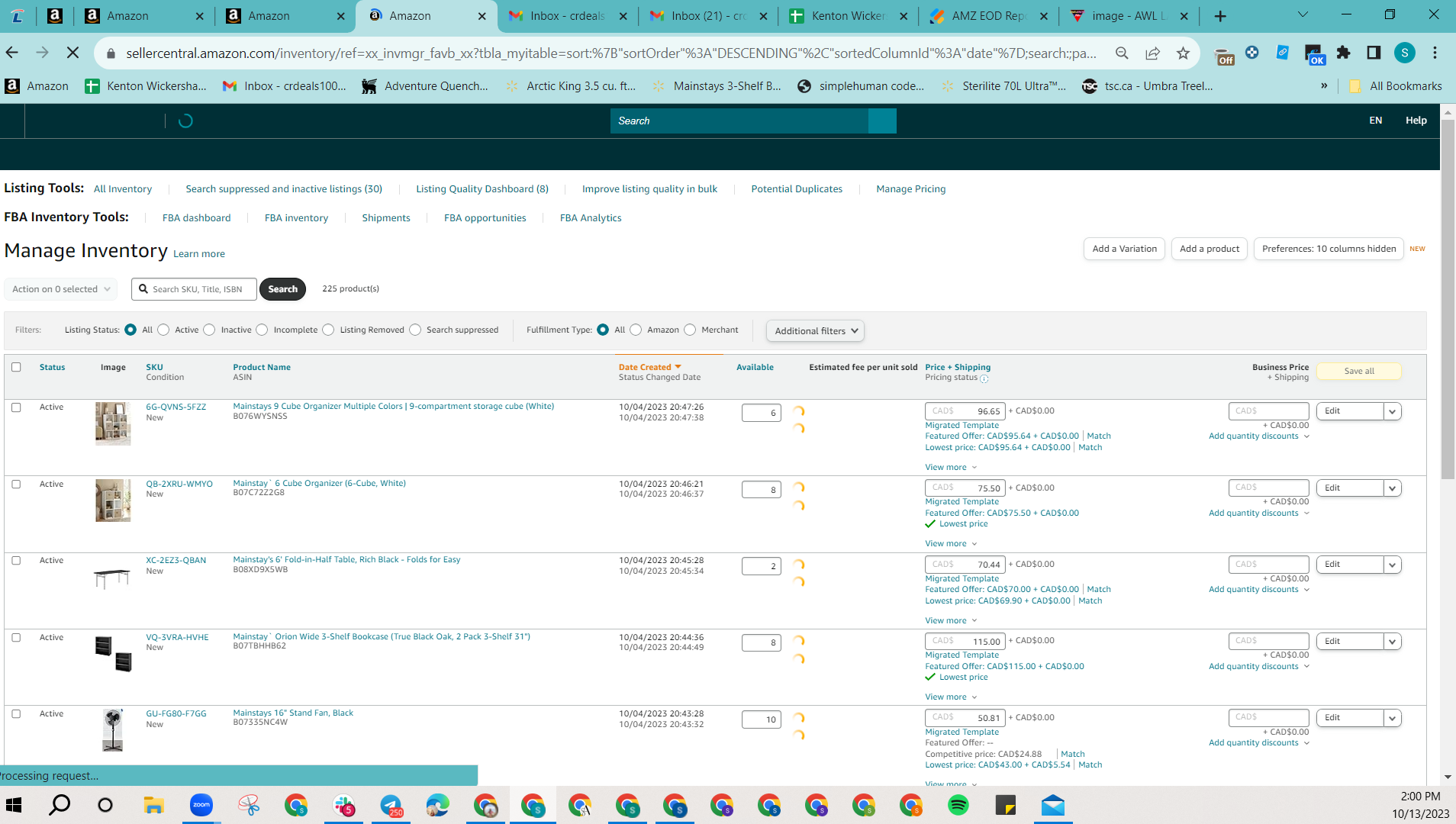
Task: Select the checkbox for SKU XC-2EZ3-QBAN
Action: 16,561
